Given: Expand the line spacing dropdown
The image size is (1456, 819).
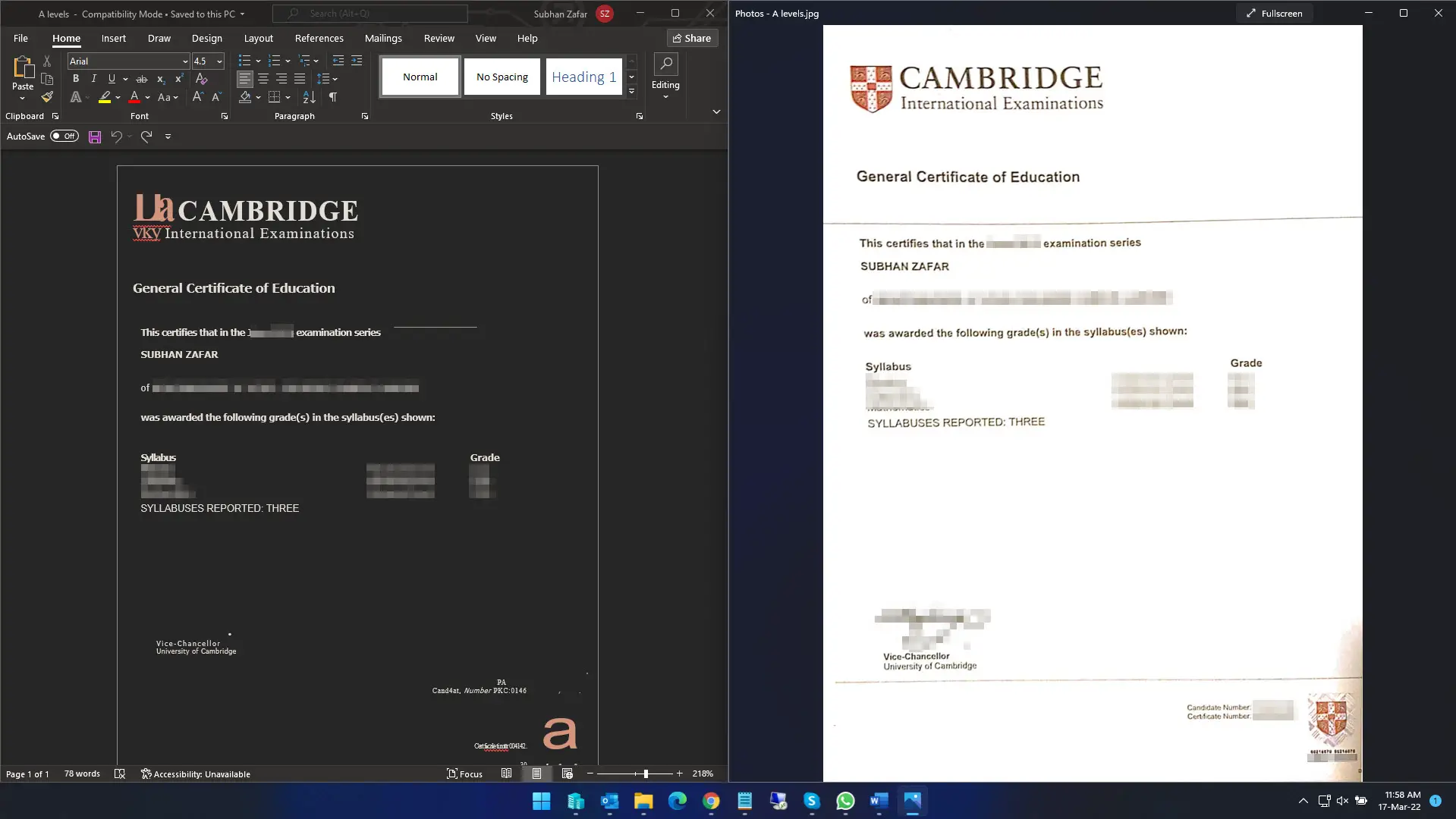Looking at the screenshot, I should [335, 79].
